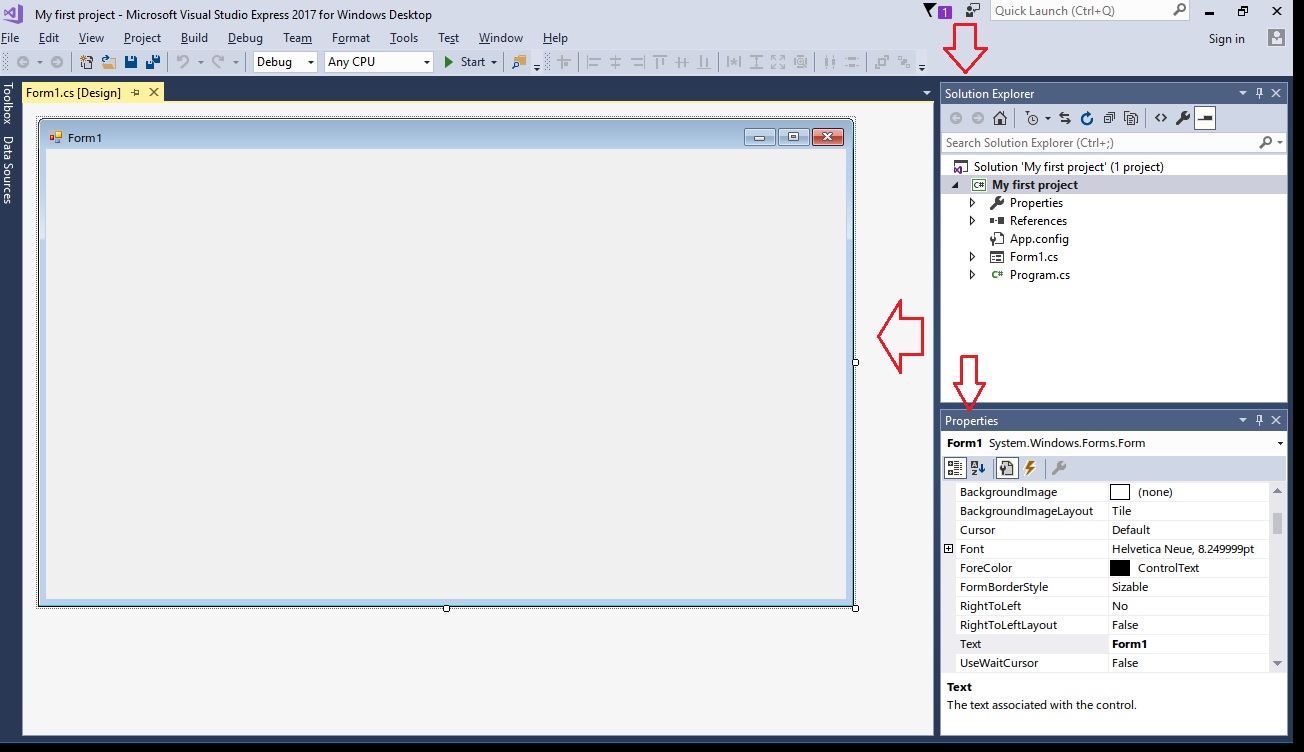
Task: Toggle the pin on Form1.cs [Design] tab
Action: 135,91
